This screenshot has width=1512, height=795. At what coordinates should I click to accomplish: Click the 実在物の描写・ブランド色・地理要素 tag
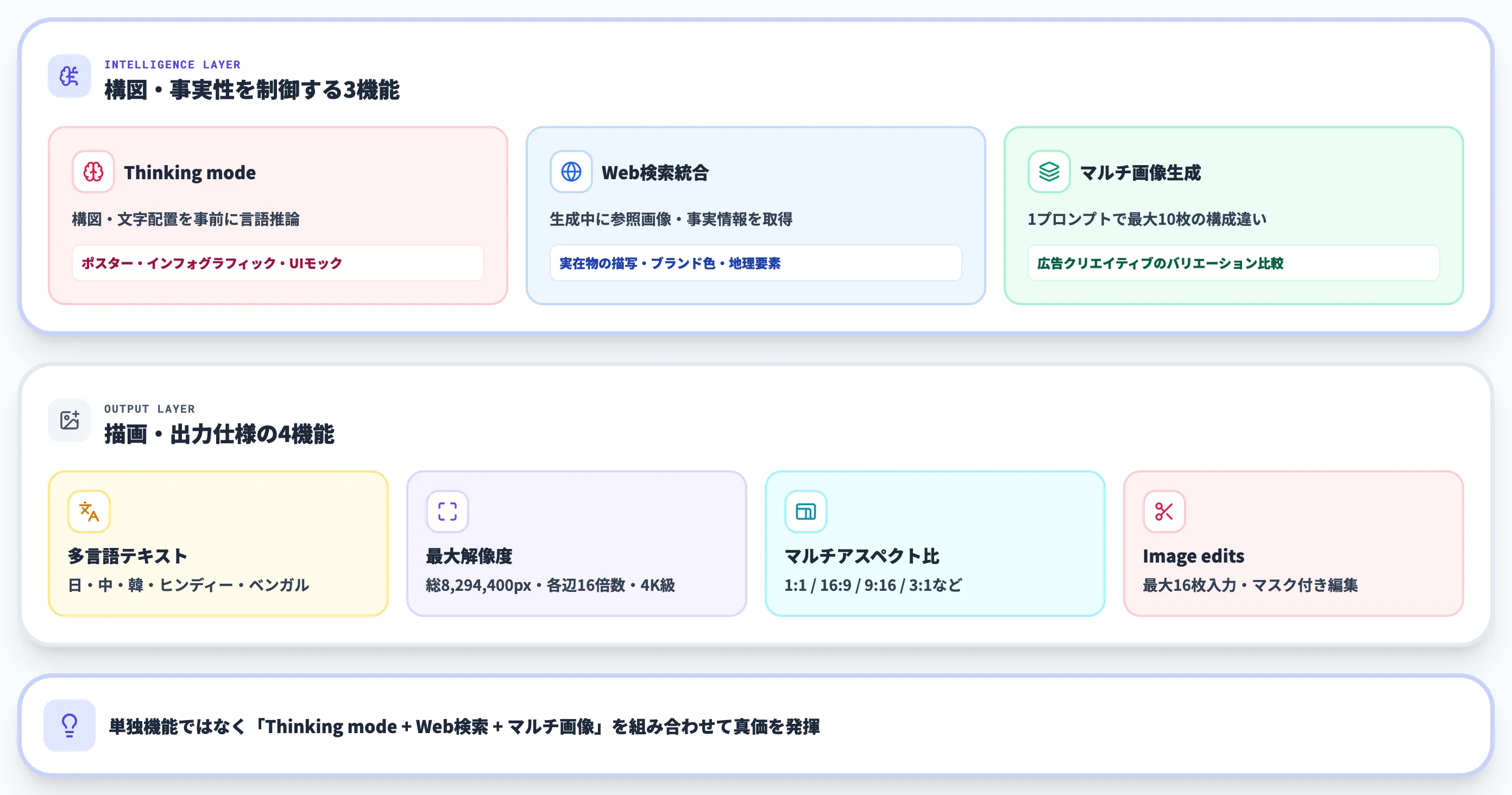[755, 263]
